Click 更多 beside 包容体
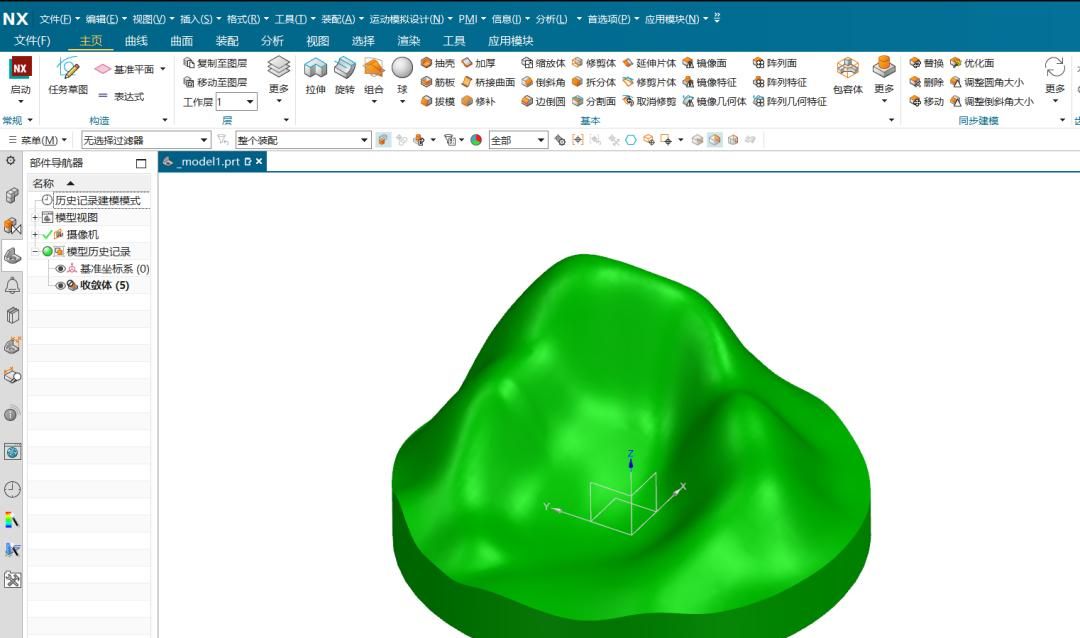The height and width of the screenshot is (638, 1080). tap(884, 79)
